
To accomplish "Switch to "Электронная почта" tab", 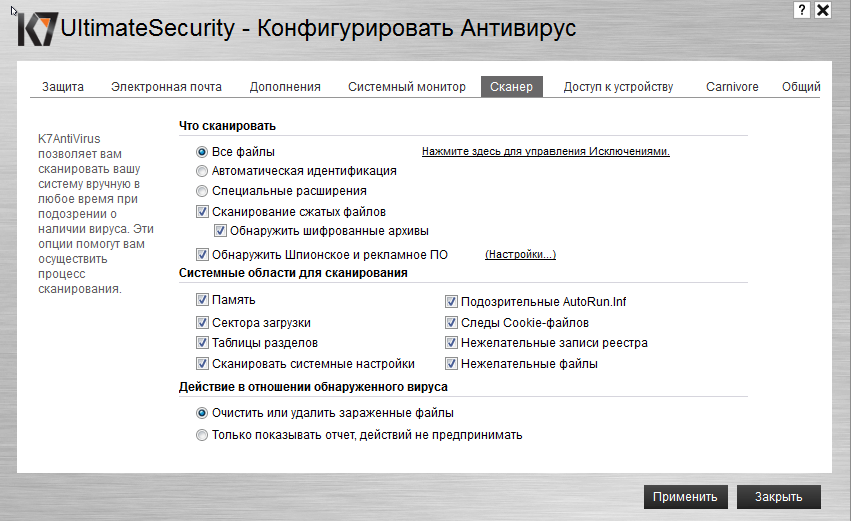I will click(166, 87).
